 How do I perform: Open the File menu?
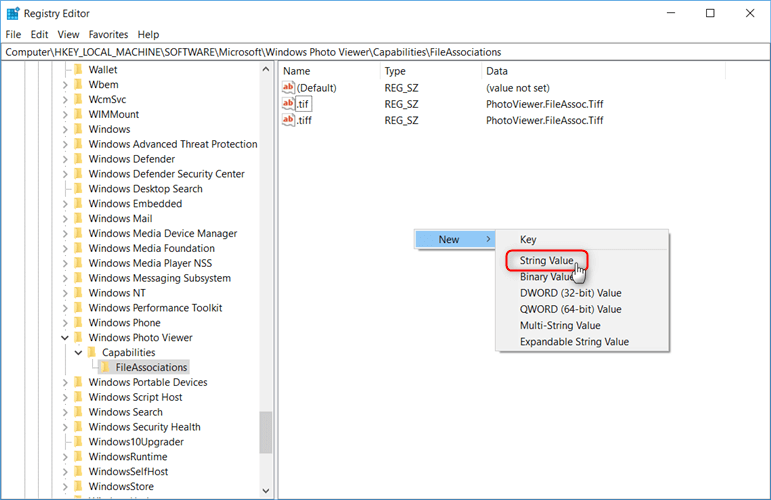point(13,34)
